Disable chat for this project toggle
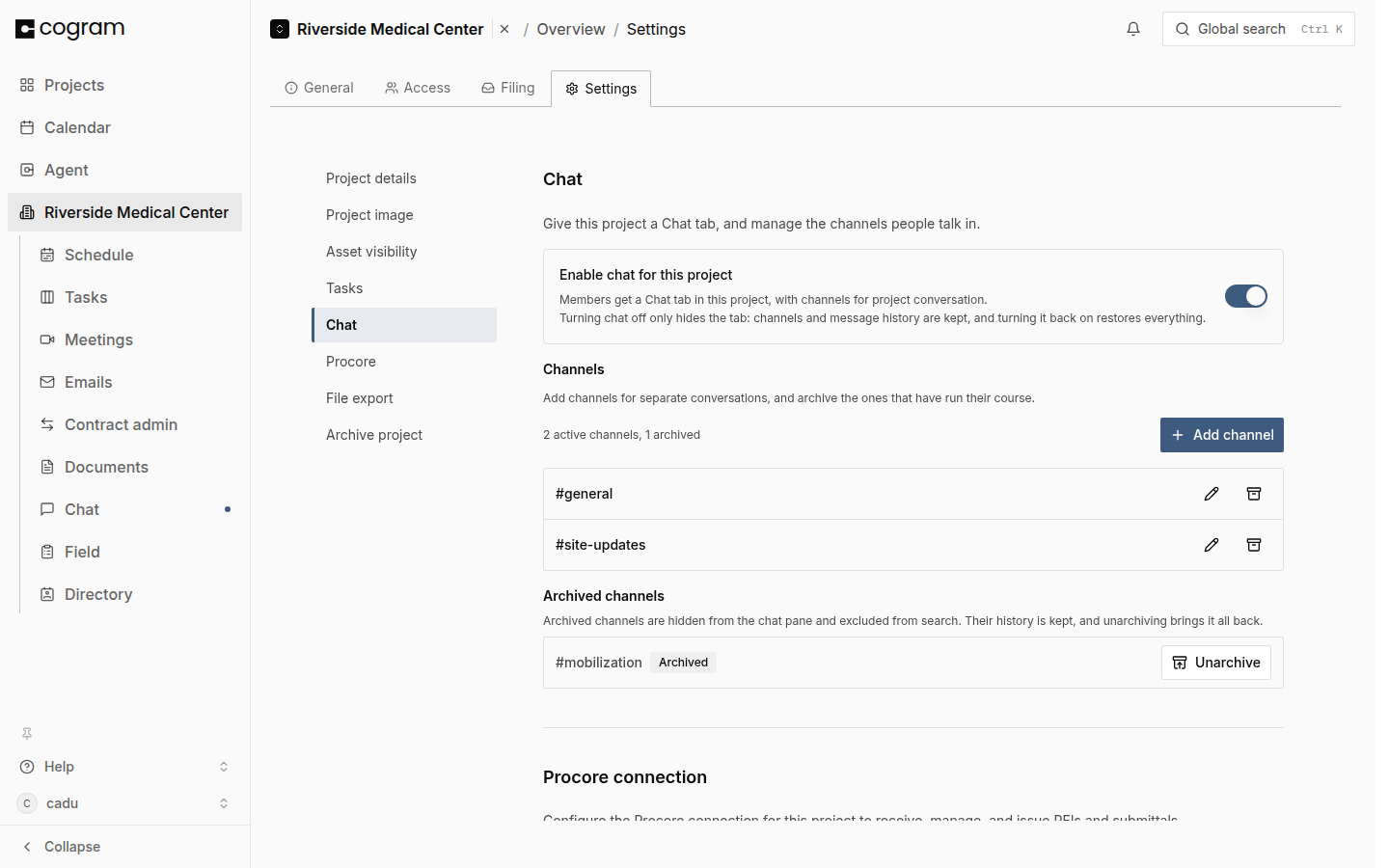The width and height of the screenshot is (1389, 868). coord(1245,296)
